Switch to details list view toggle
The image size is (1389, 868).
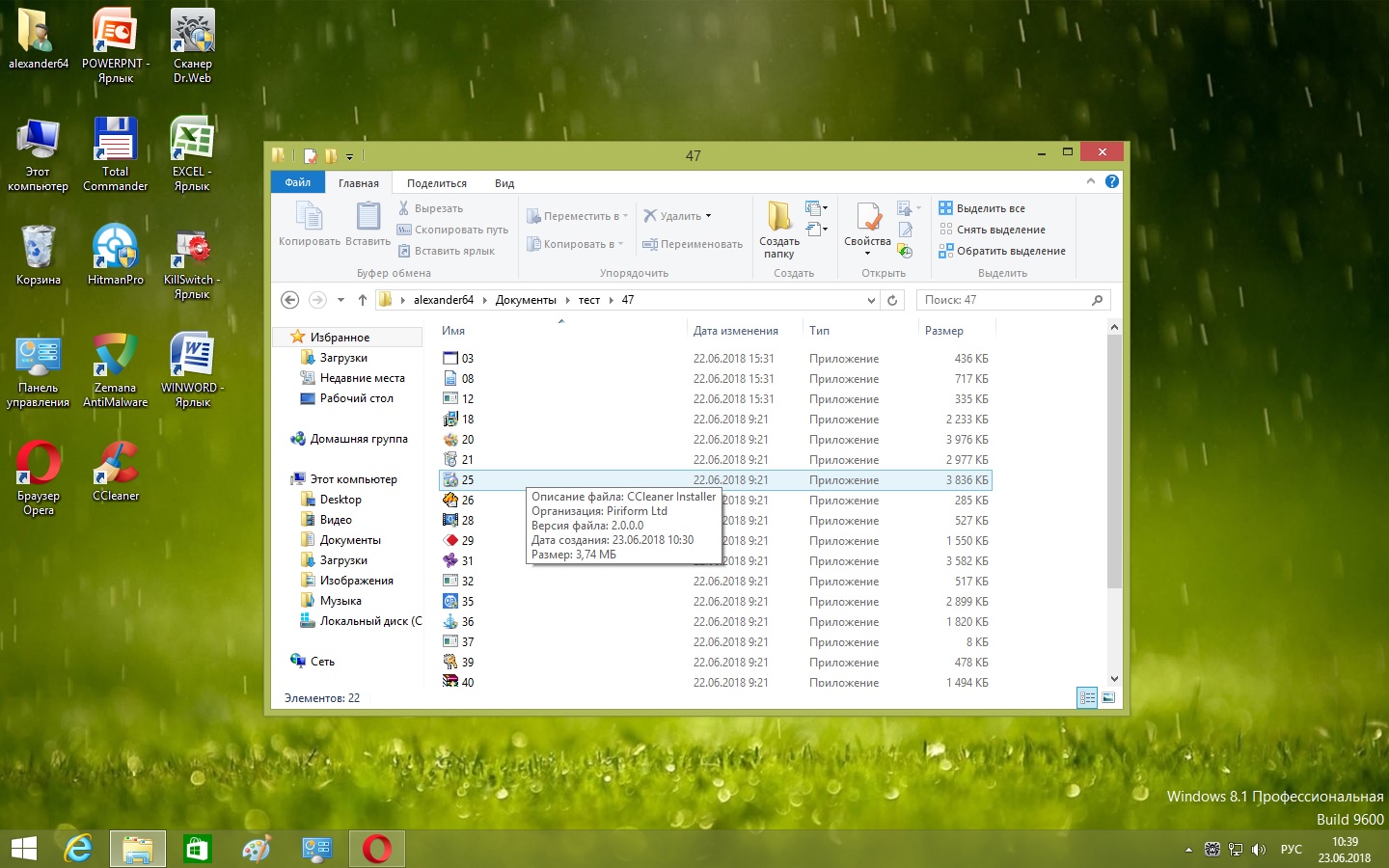pos(1087,697)
